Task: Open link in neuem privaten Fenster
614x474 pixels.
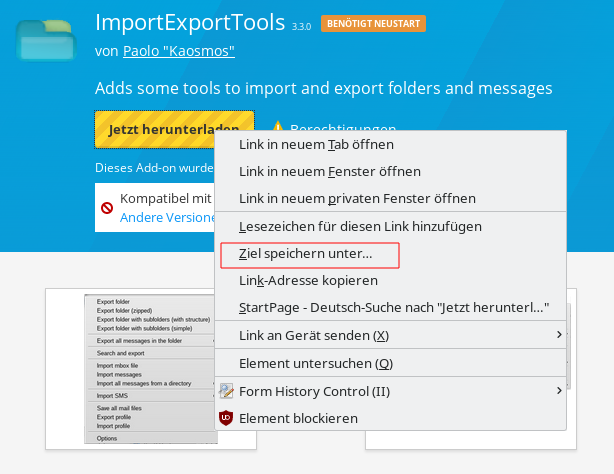Action: point(357,198)
